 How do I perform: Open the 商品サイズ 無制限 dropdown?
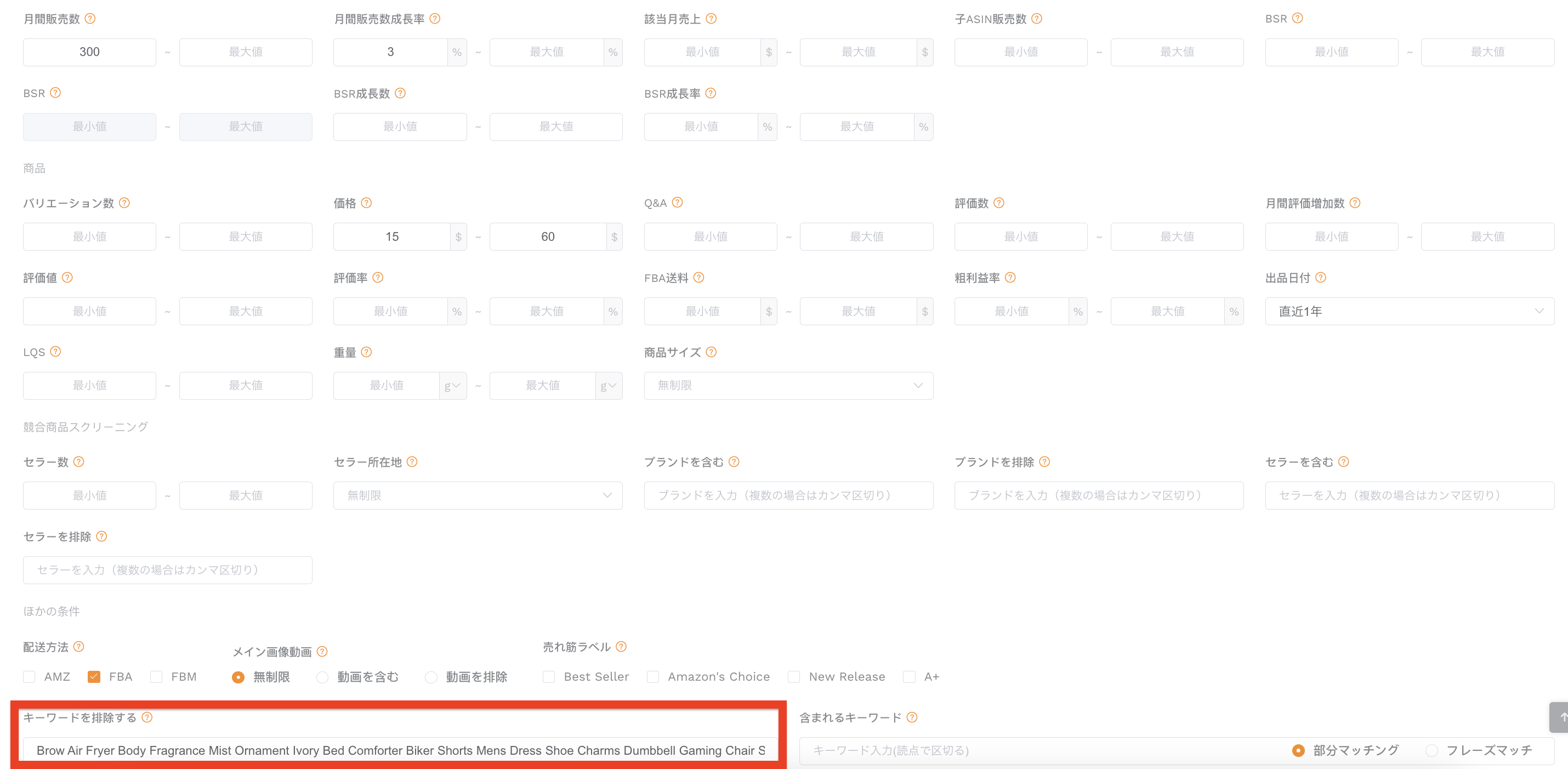pos(788,386)
